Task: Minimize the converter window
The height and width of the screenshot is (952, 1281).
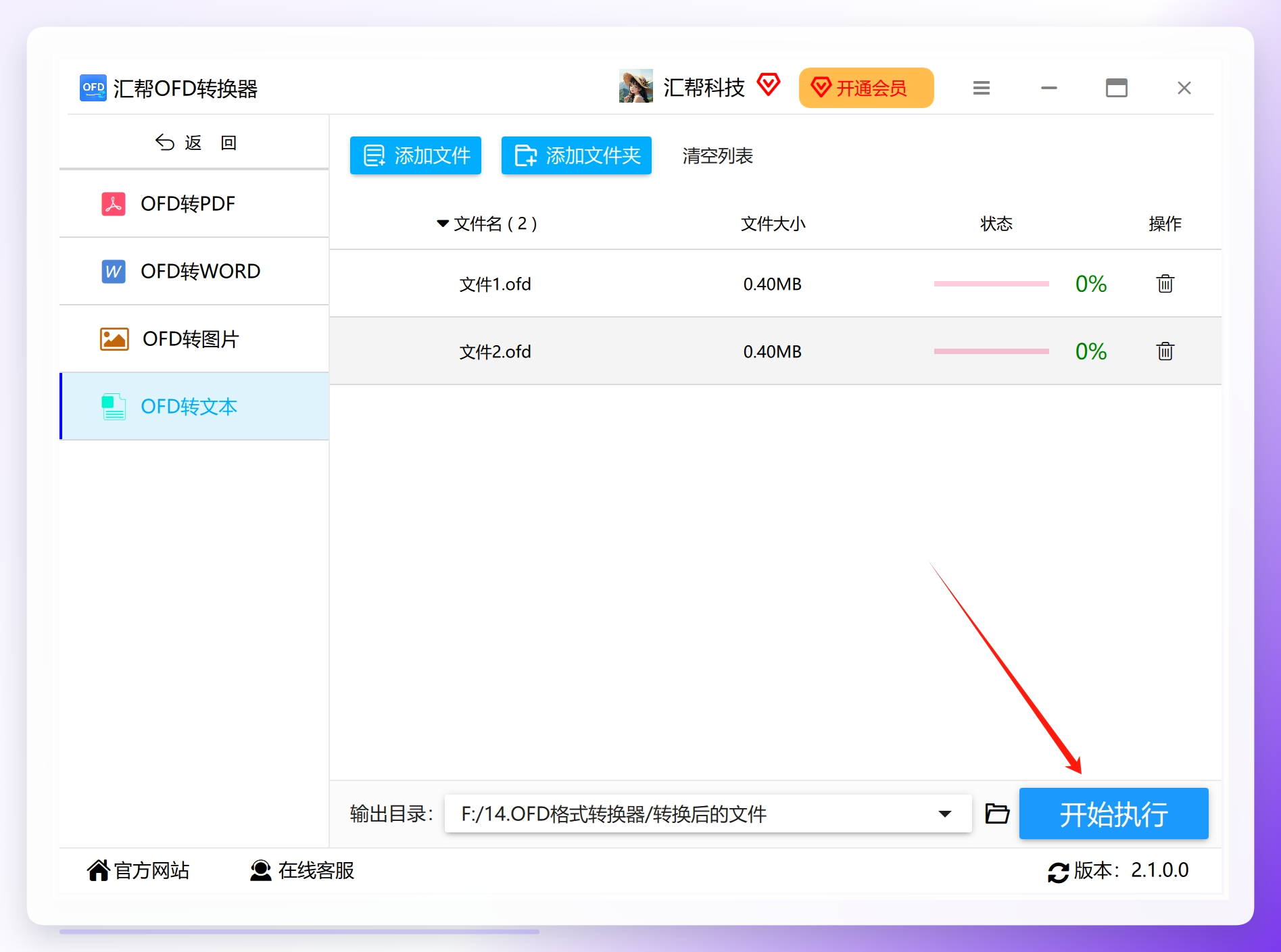Action: click(x=1049, y=88)
